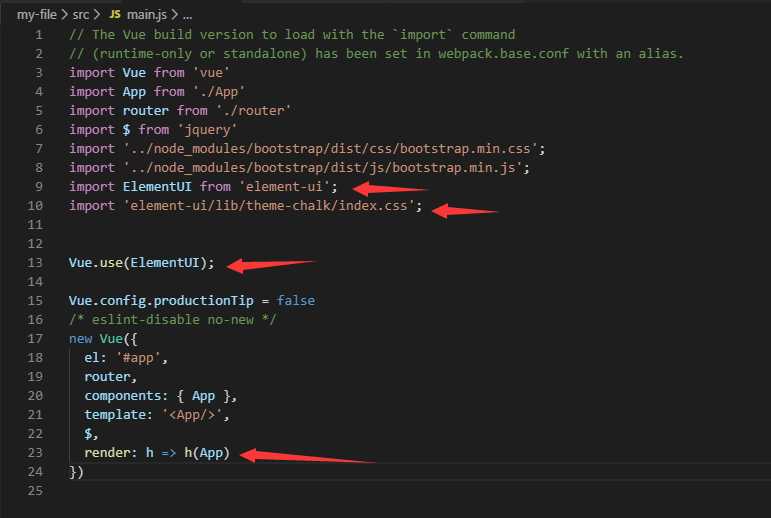Click Vue.config.productionTip property
The image size is (771, 518).
(161, 301)
